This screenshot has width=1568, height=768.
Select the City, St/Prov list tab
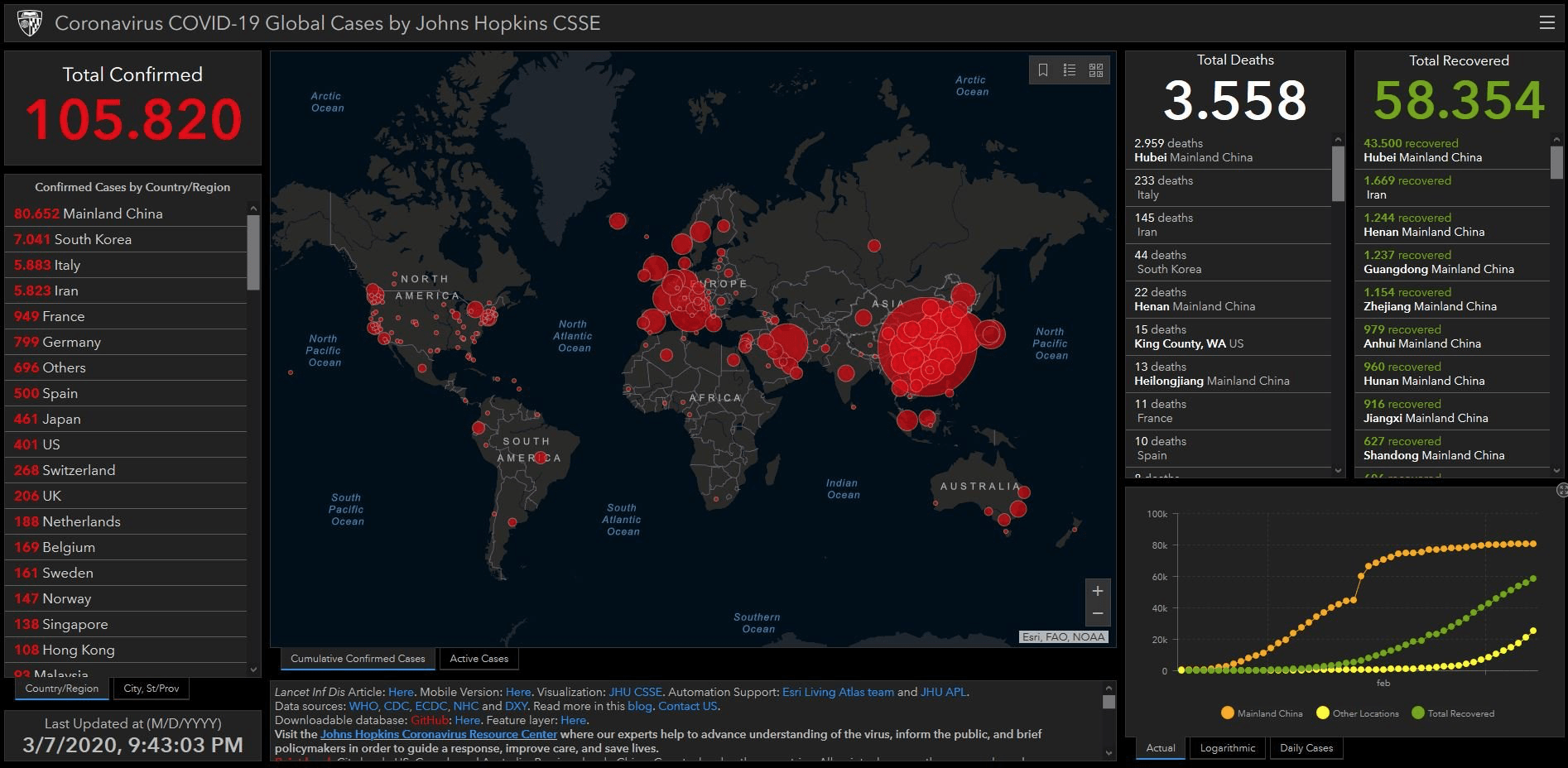[152, 689]
